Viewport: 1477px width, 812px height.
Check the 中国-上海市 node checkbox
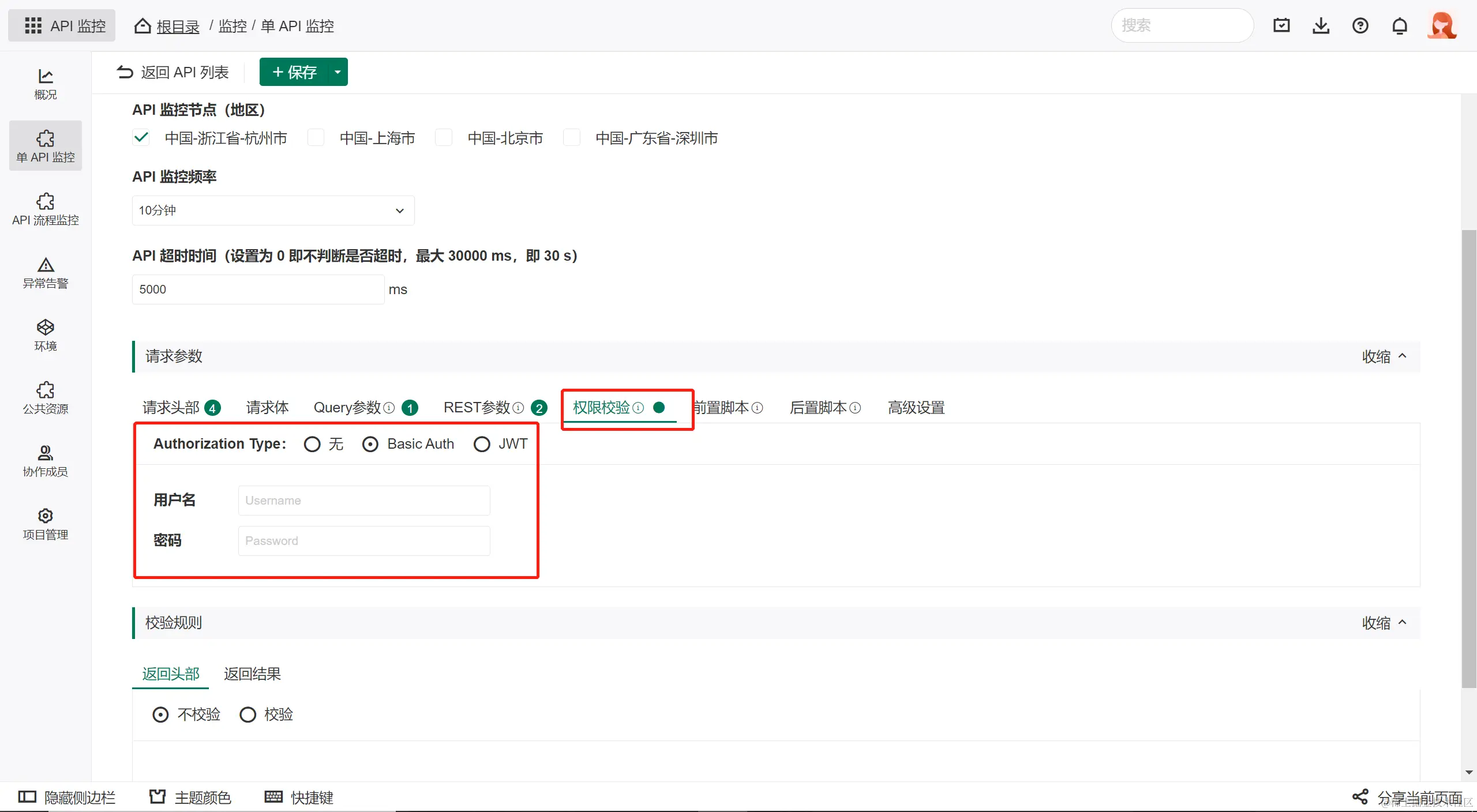[316, 138]
